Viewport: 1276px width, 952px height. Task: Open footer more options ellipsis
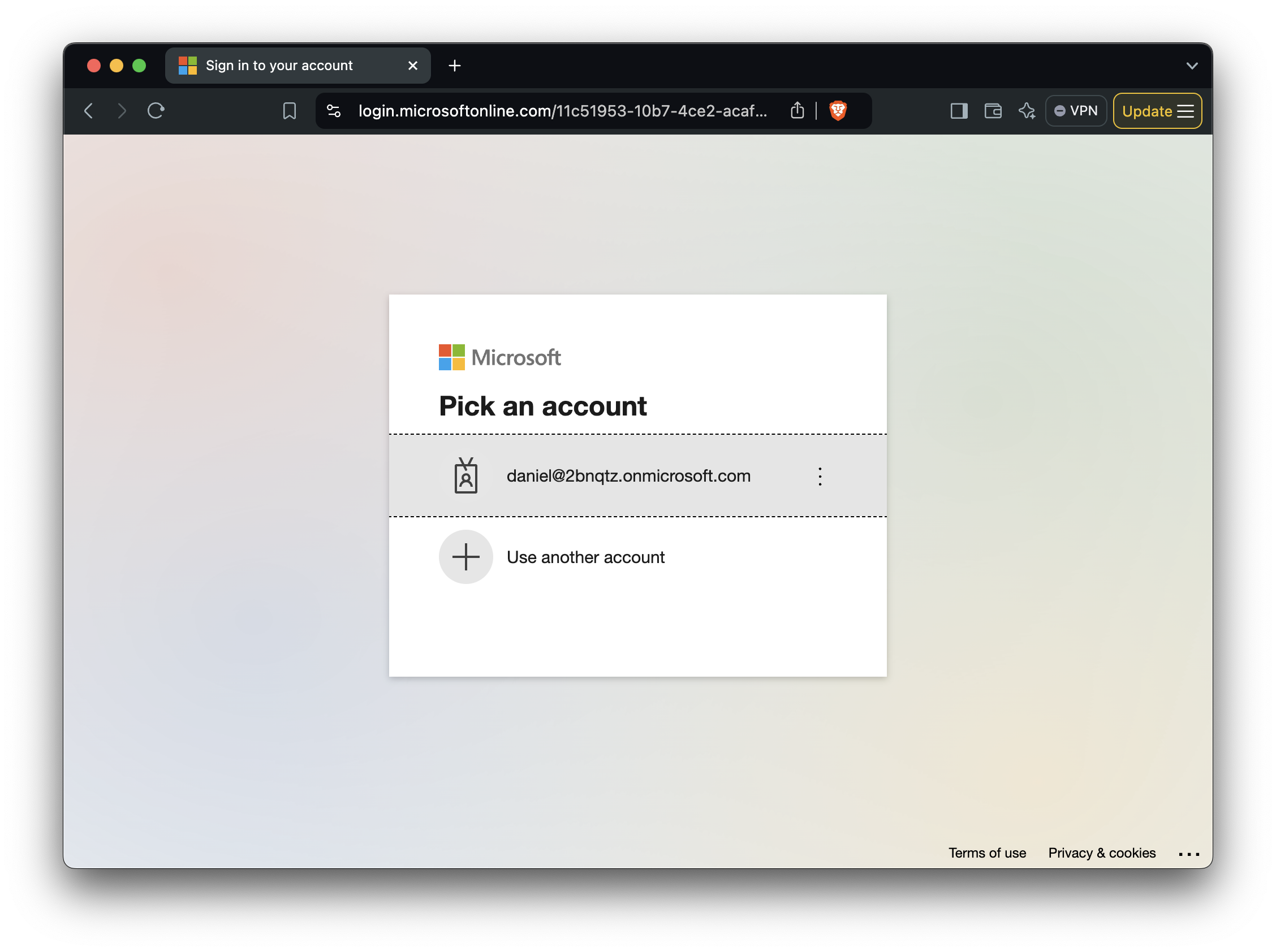pos(1188,854)
